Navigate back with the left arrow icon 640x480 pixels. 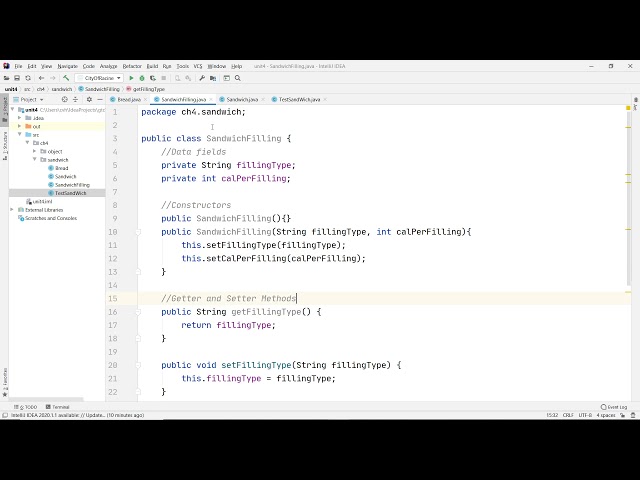tap(41, 78)
